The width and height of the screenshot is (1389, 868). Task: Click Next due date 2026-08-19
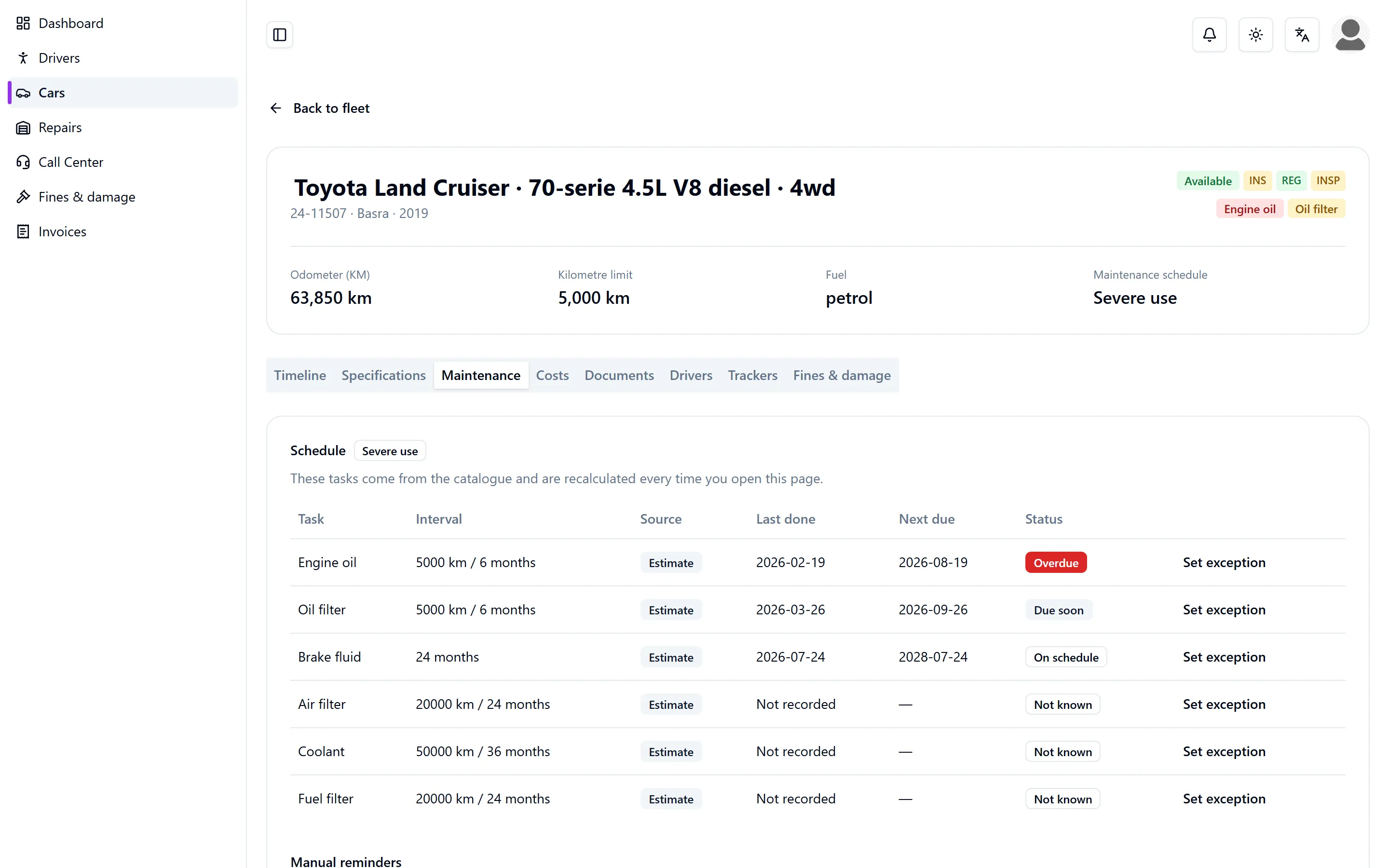[x=933, y=563]
